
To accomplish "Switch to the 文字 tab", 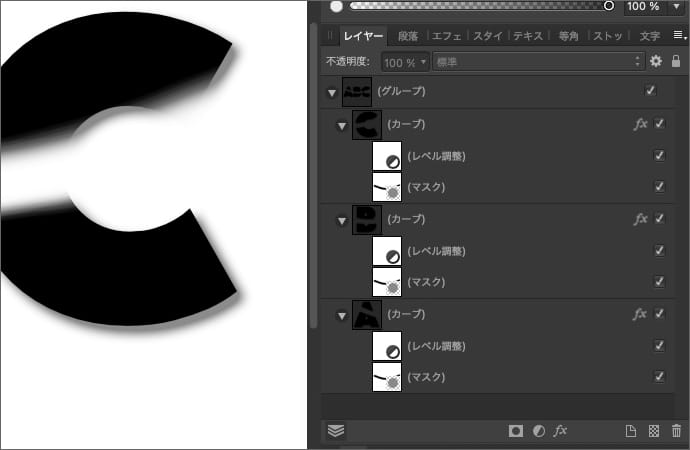I will coord(649,35).
